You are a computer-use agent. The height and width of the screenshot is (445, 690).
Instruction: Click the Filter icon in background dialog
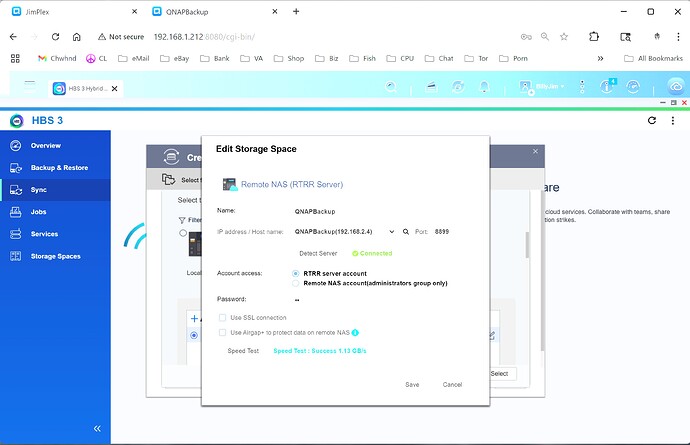click(x=182, y=220)
